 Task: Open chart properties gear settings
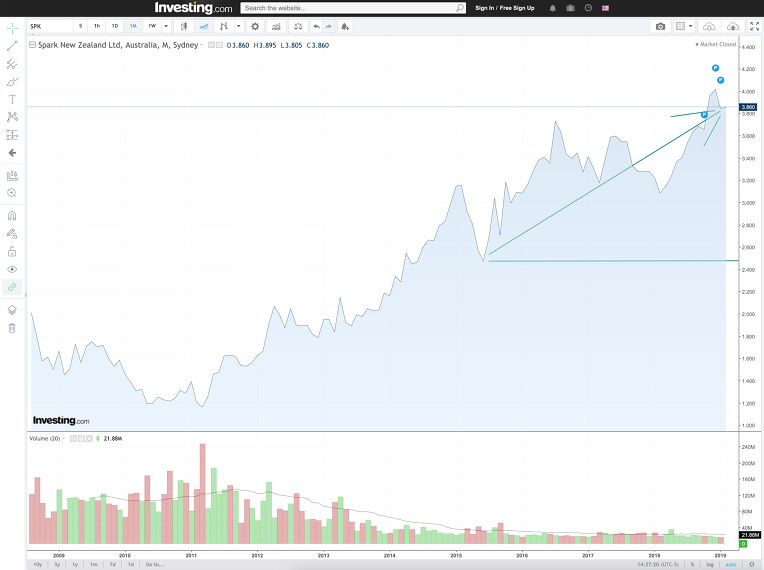click(x=255, y=26)
